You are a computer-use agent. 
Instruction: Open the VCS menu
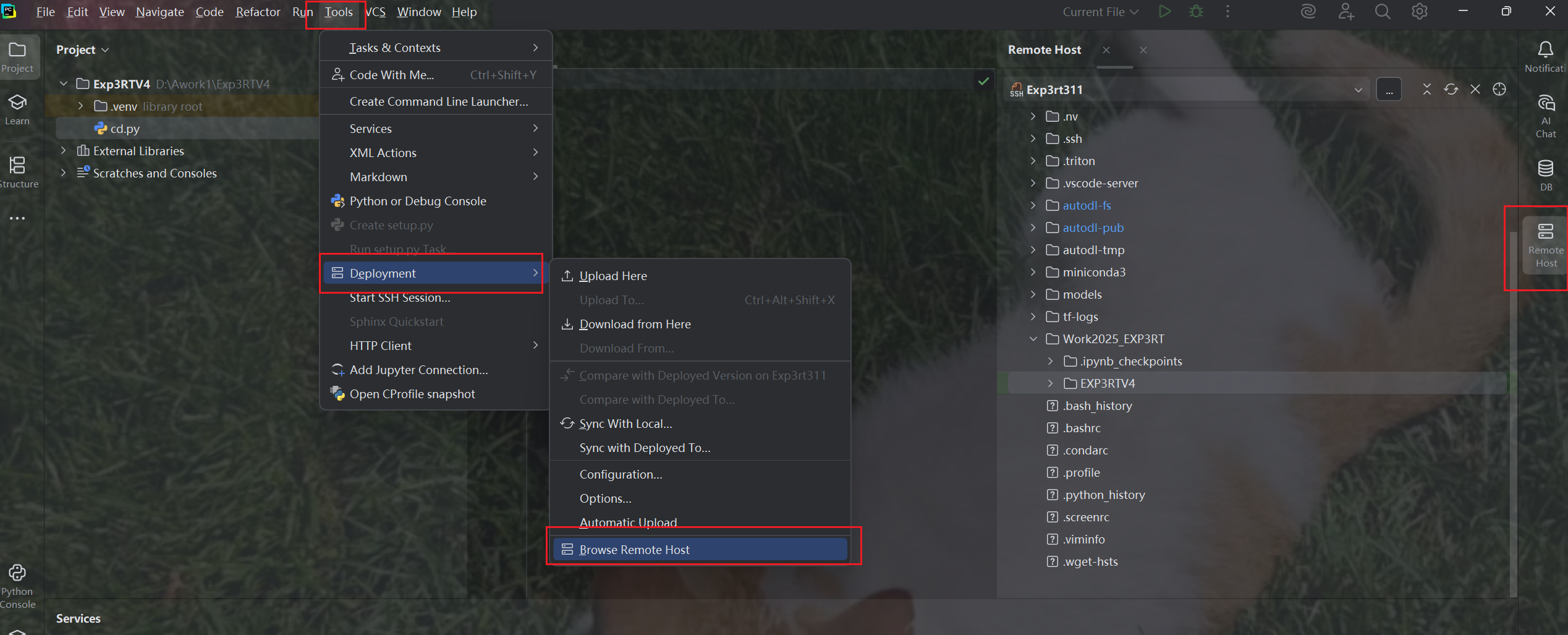pos(375,11)
